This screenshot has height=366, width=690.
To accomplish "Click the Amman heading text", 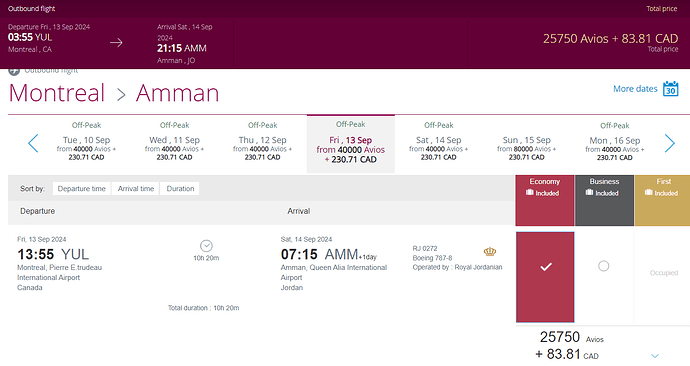I will point(177,93).
